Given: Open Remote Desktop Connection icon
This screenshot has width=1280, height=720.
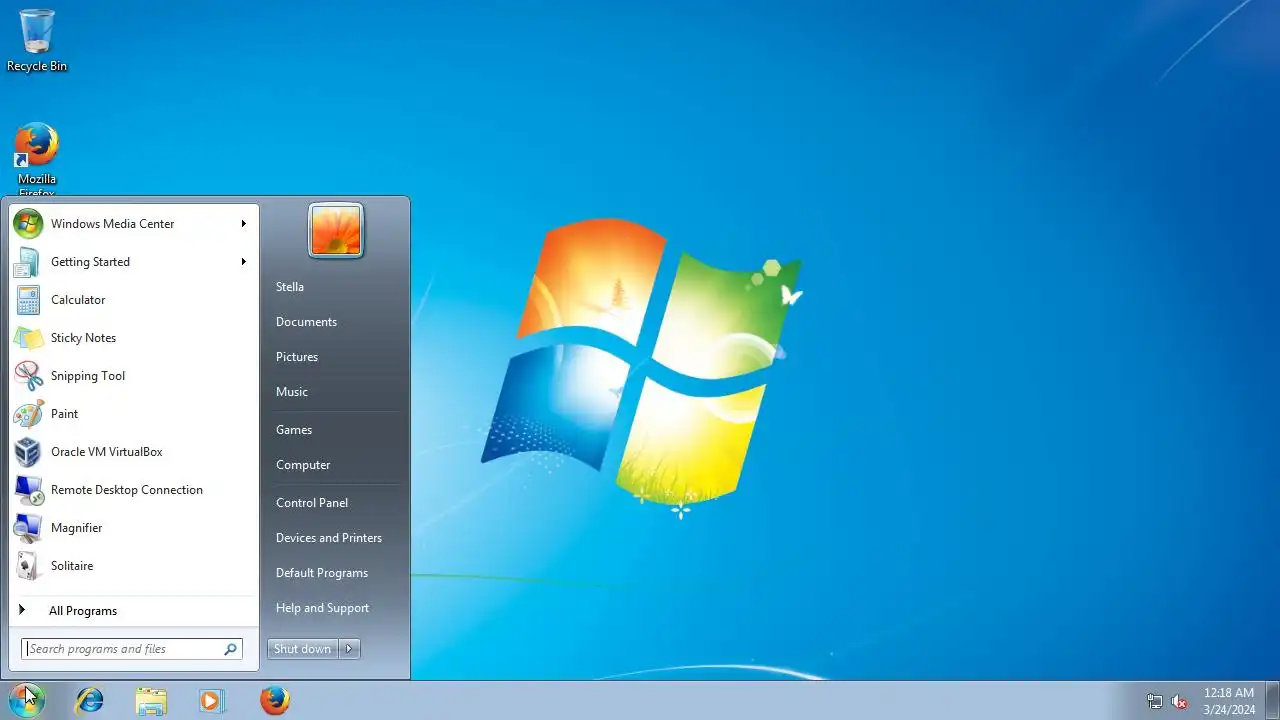Looking at the screenshot, I should pos(28,489).
